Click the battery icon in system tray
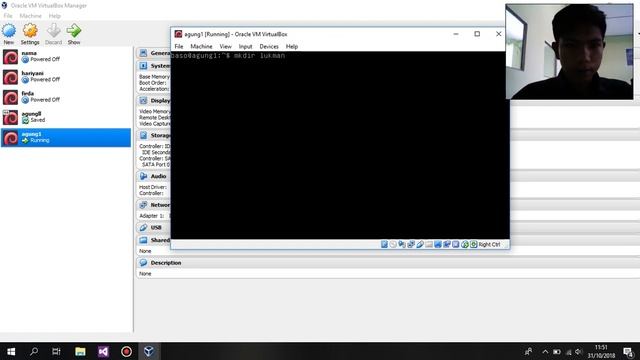 557,351
